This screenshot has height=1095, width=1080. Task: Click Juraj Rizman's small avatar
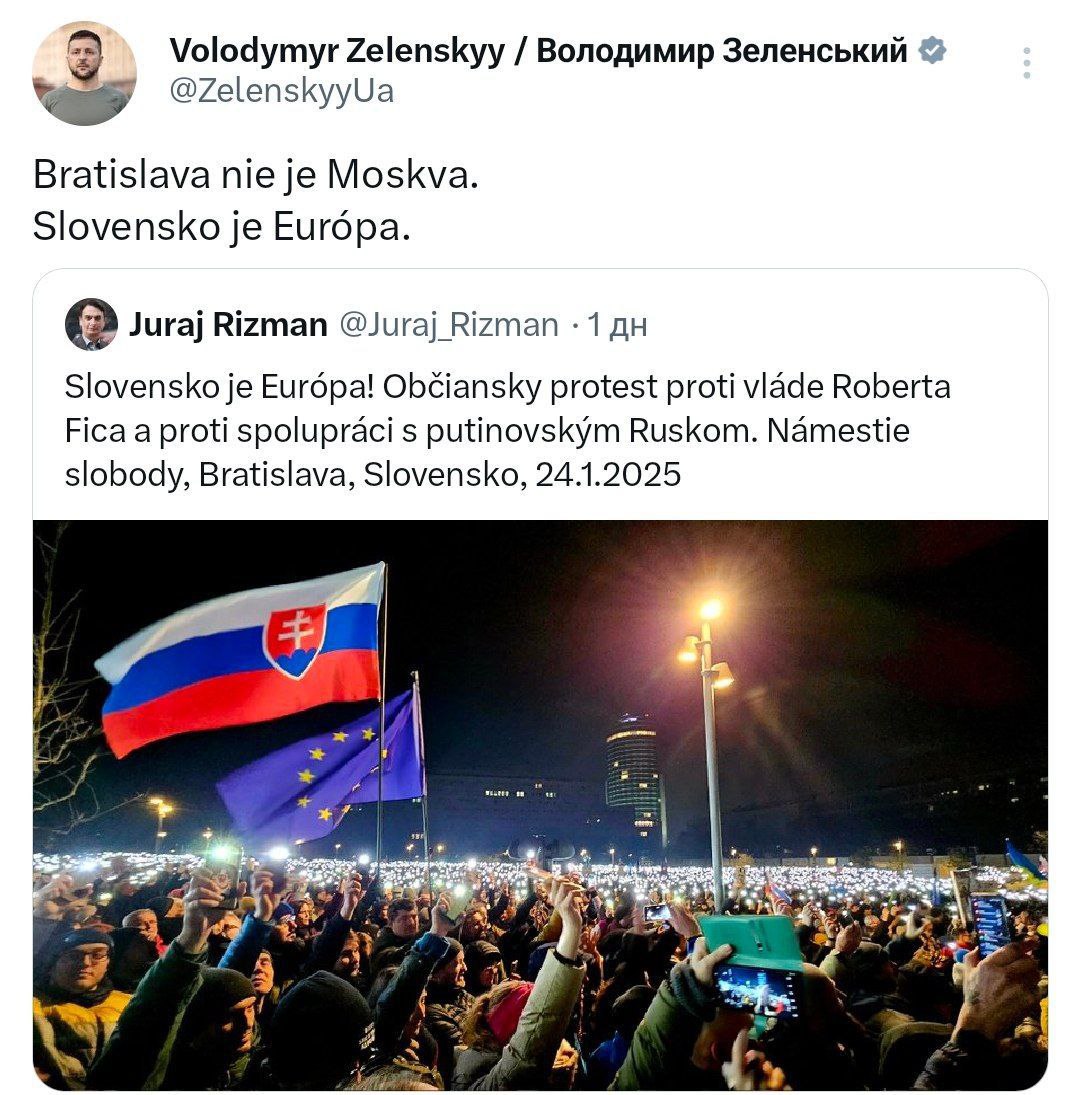tap(91, 324)
